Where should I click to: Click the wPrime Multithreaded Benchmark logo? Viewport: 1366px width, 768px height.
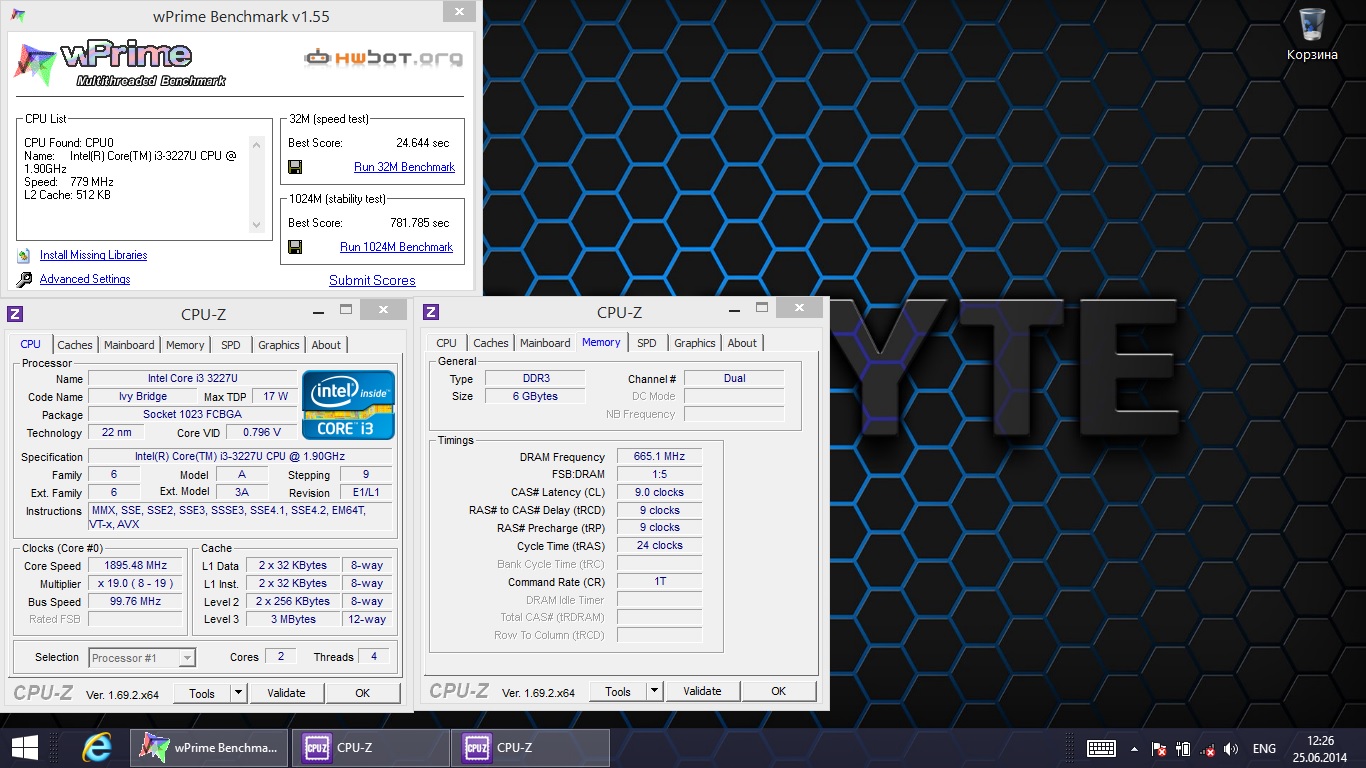click(120, 63)
